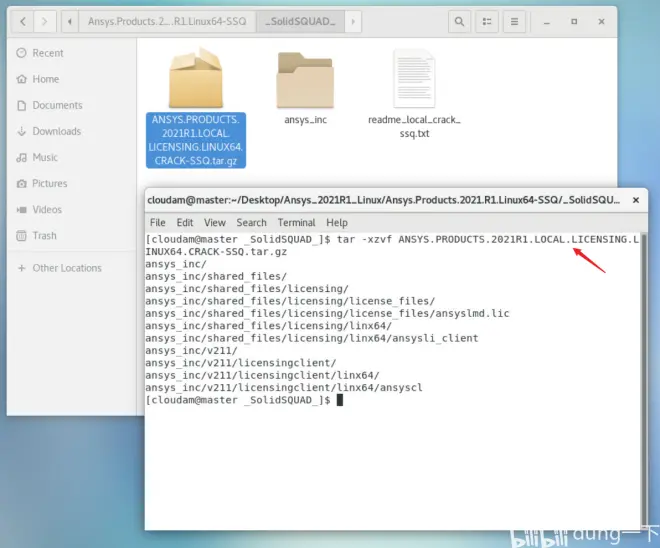Viewport: 660px width, 548px height.
Task: Expand the path bar left chevron
Action: pyautogui.click(x=70, y=21)
